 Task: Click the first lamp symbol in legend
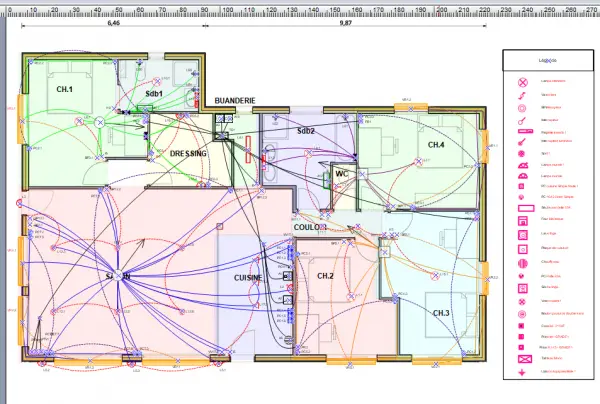(x=522, y=82)
